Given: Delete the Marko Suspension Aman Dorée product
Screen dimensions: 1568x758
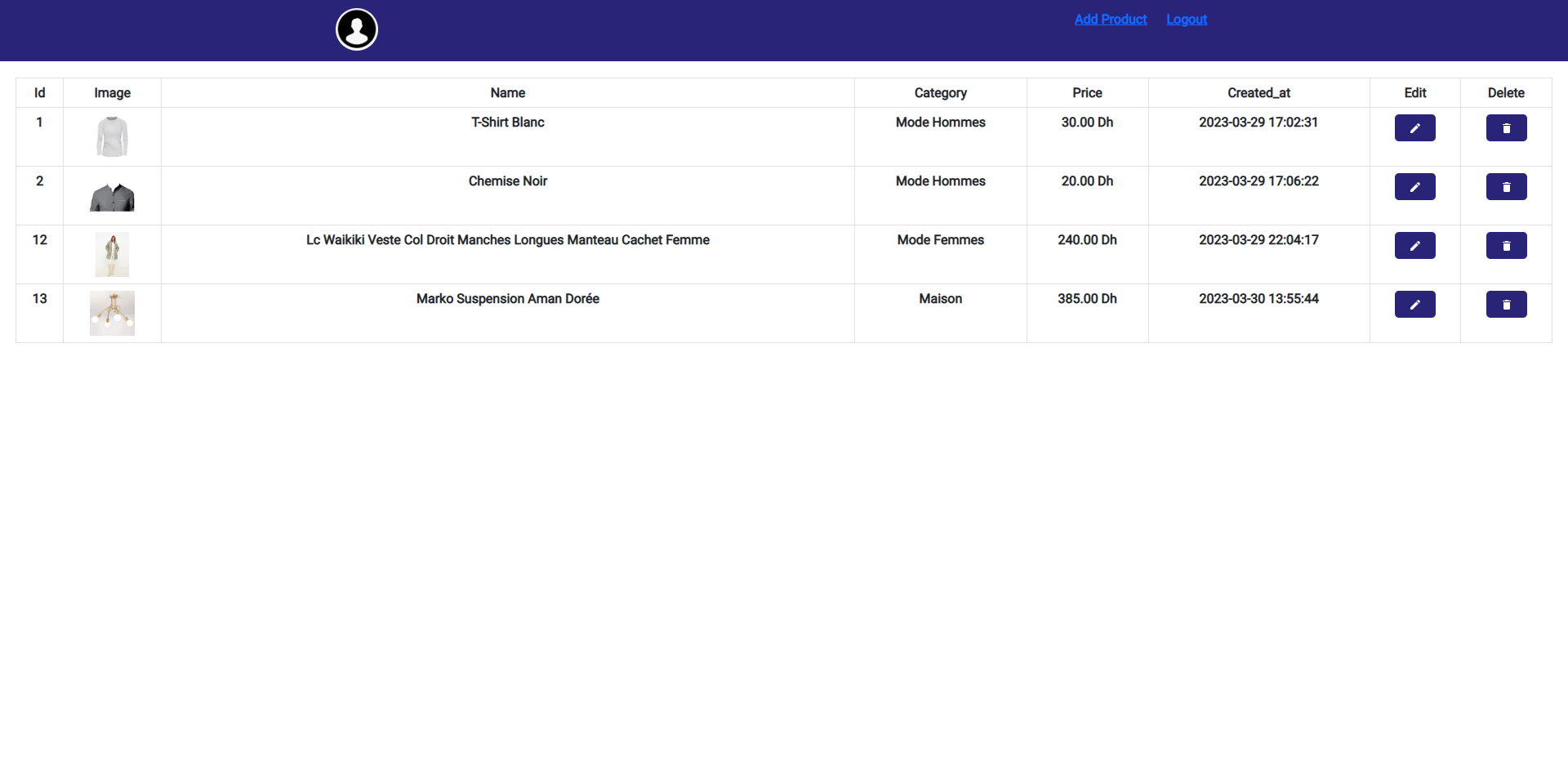Looking at the screenshot, I should click(x=1506, y=304).
